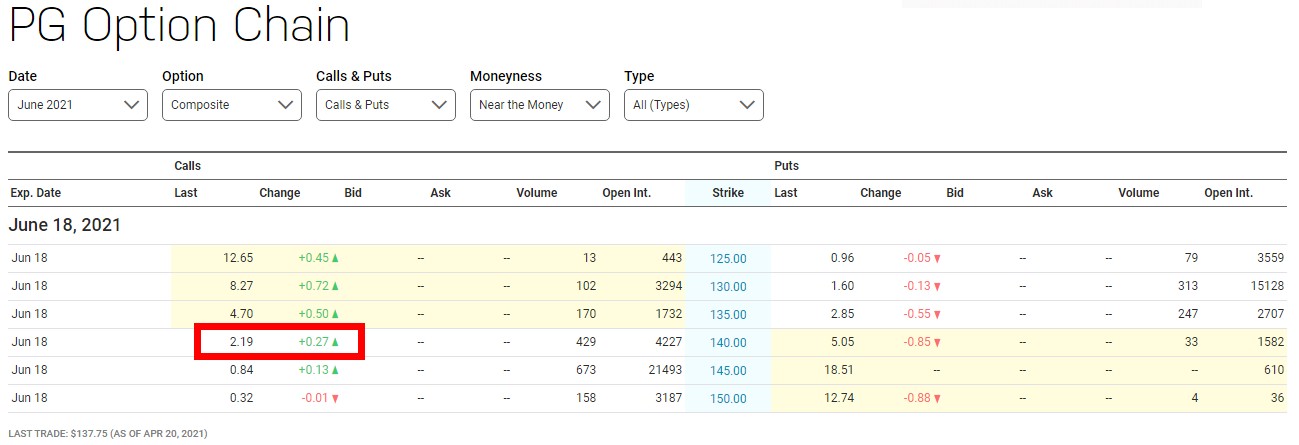Screen dimensions: 1299x445
Task: Click the 2.19 call last price cell
Action: (240, 342)
